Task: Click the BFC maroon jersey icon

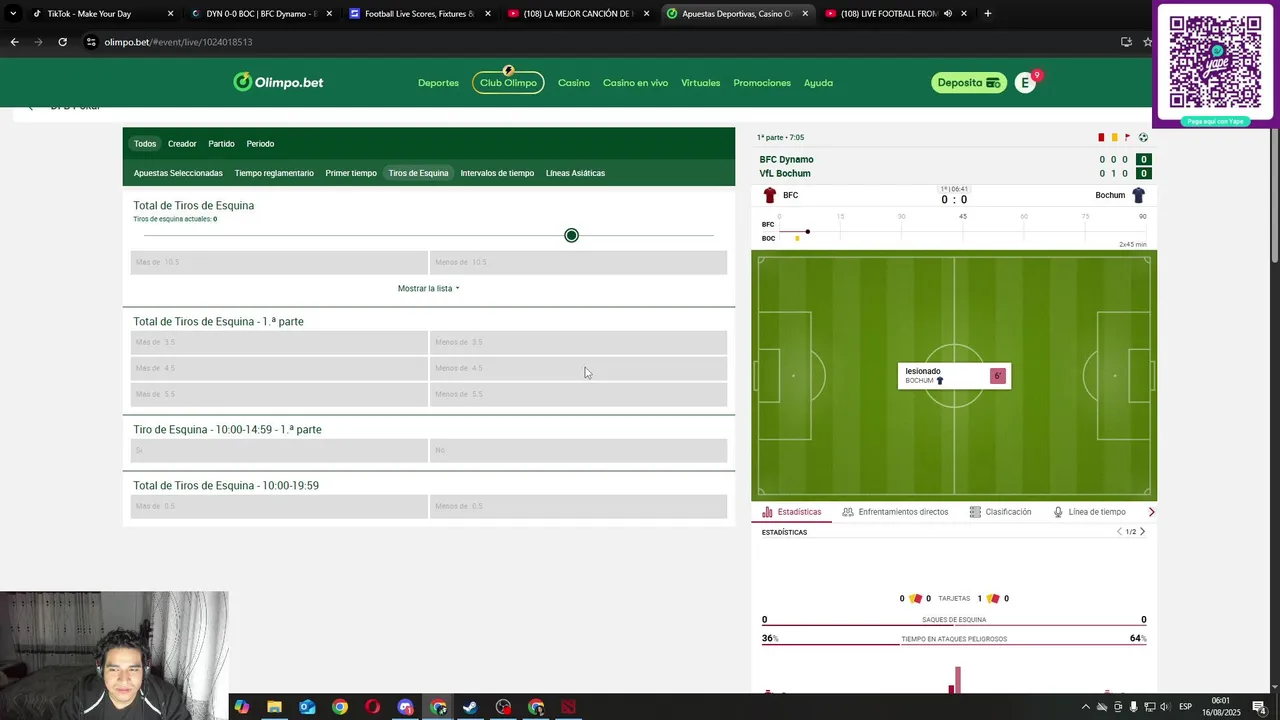Action: click(x=769, y=195)
